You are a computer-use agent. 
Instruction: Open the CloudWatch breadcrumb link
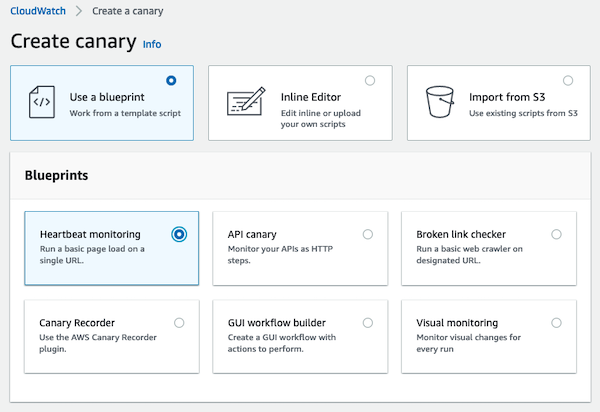[x=38, y=11]
